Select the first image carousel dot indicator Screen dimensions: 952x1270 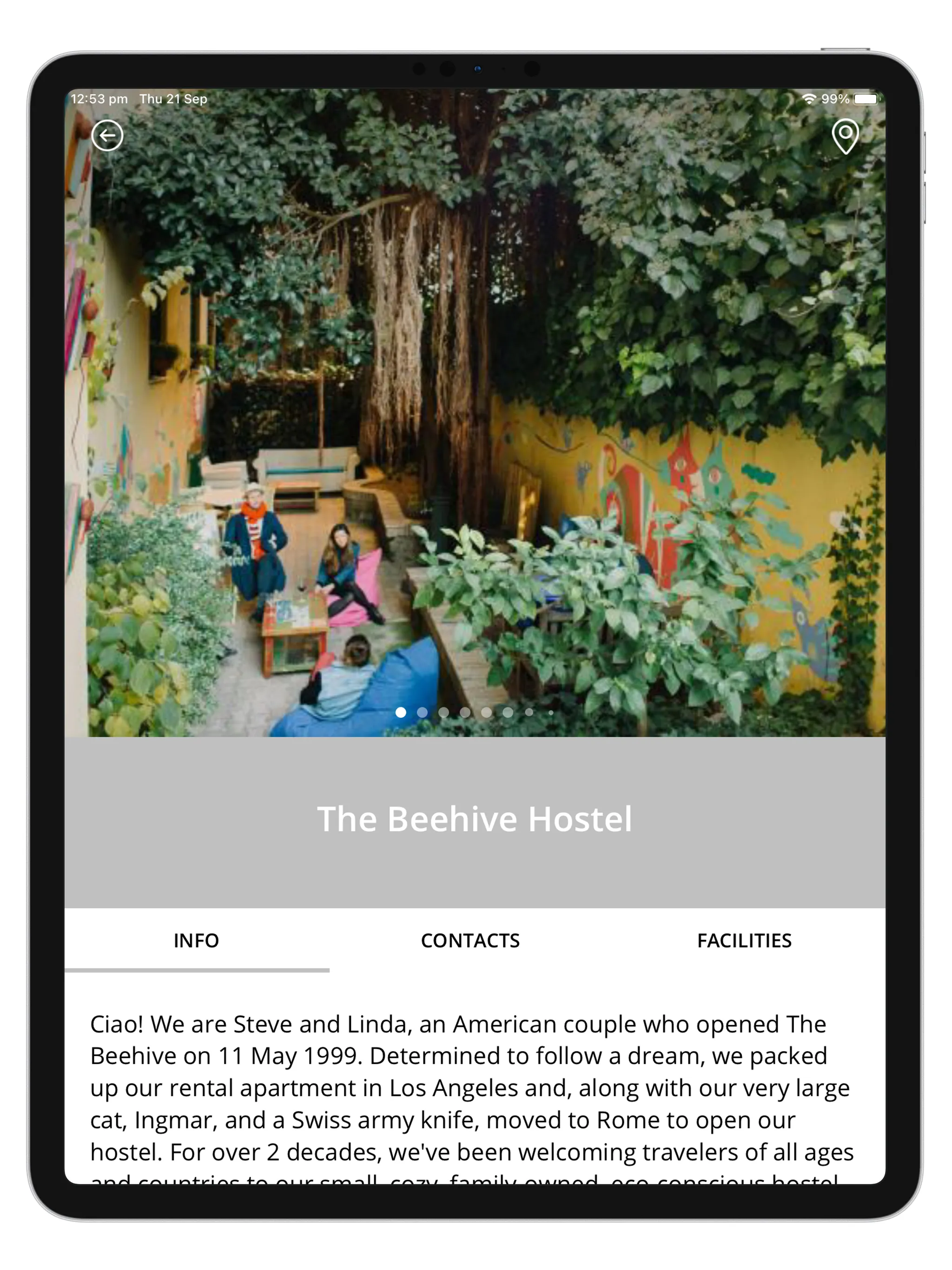point(399,713)
